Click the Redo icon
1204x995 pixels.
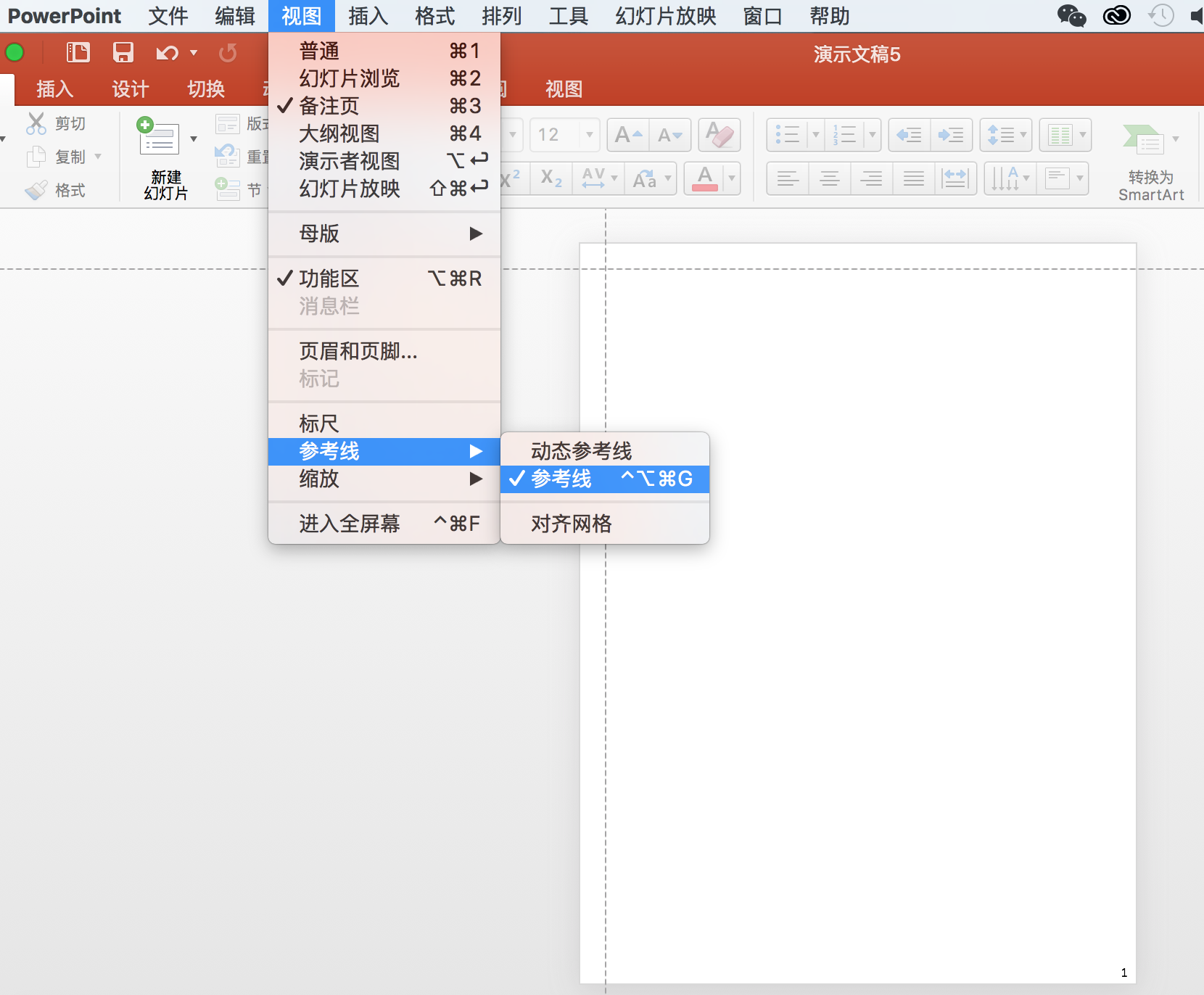pos(228,53)
